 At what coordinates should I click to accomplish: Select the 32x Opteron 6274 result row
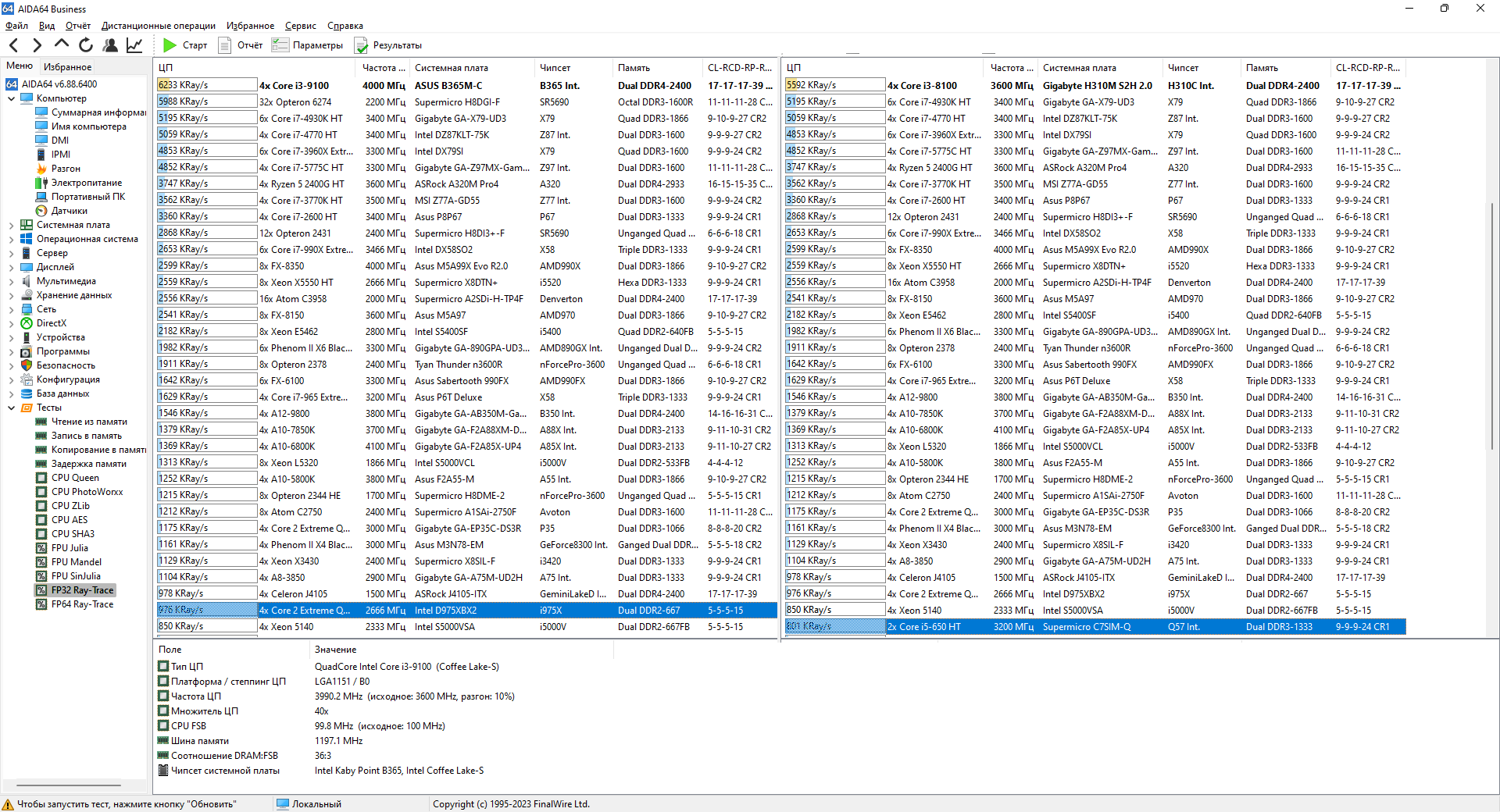tap(466, 102)
